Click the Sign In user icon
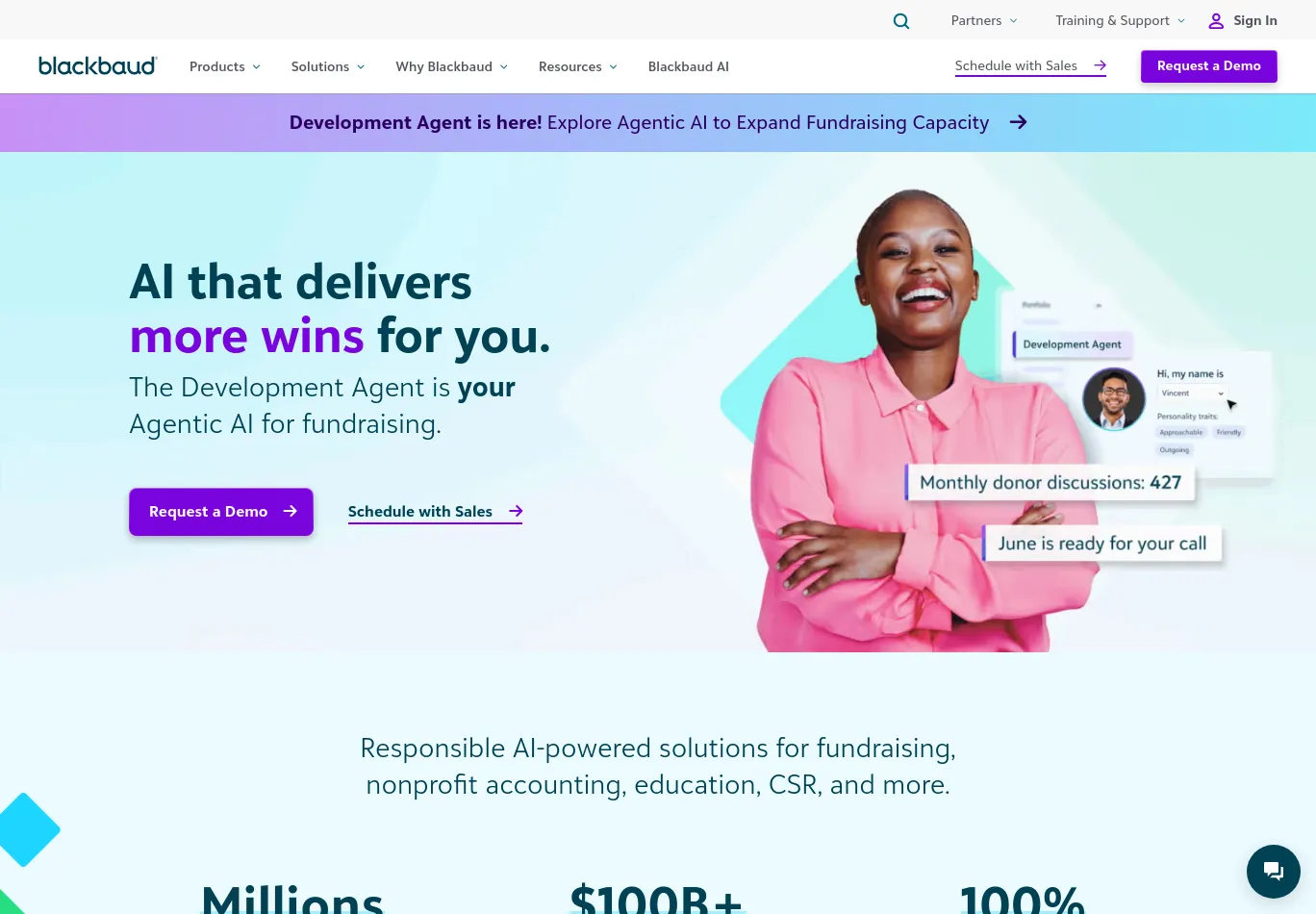The height and width of the screenshot is (914, 1316). pyautogui.click(x=1216, y=20)
